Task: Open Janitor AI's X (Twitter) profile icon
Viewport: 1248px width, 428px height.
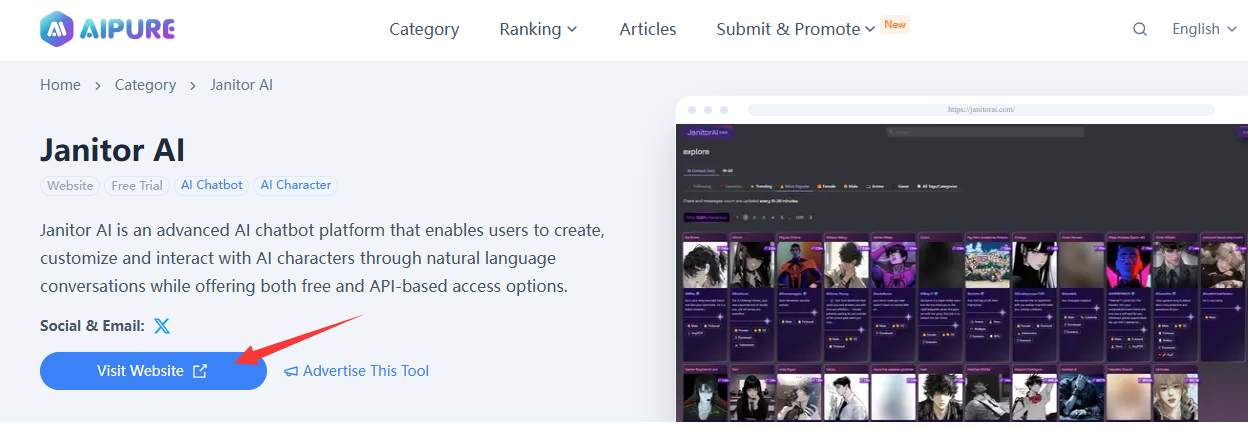Action: pyautogui.click(x=162, y=326)
